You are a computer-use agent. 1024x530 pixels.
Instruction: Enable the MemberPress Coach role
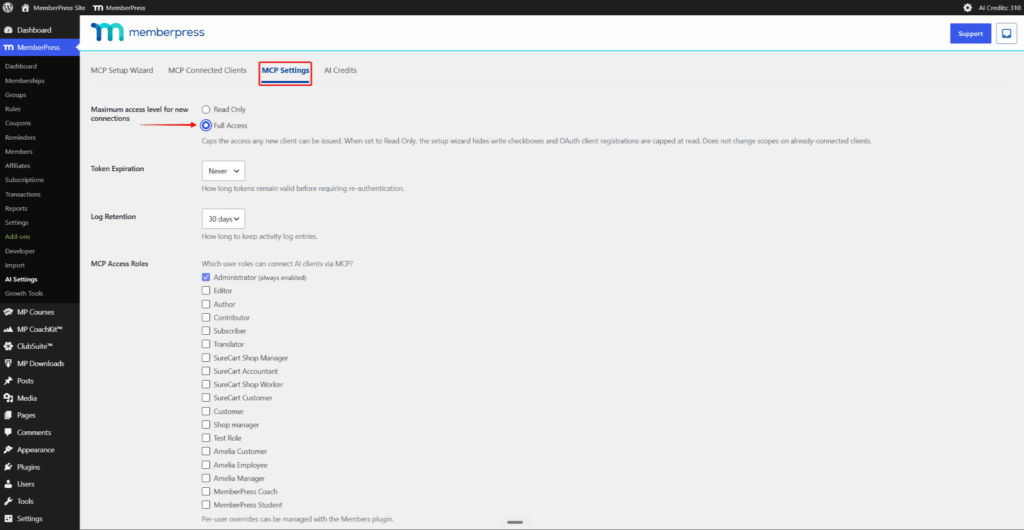tap(206, 491)
